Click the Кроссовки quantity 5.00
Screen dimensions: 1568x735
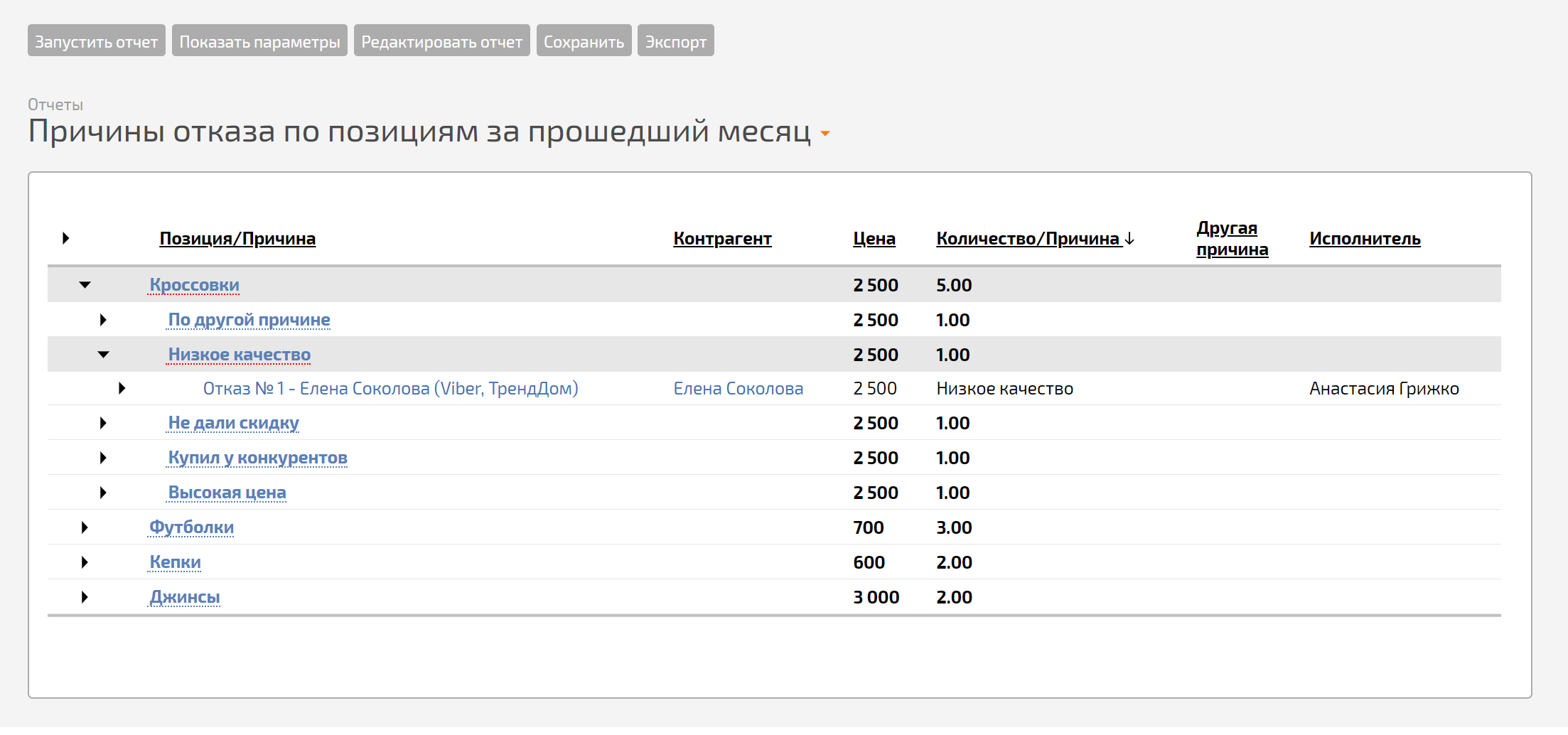coord(954,285)
